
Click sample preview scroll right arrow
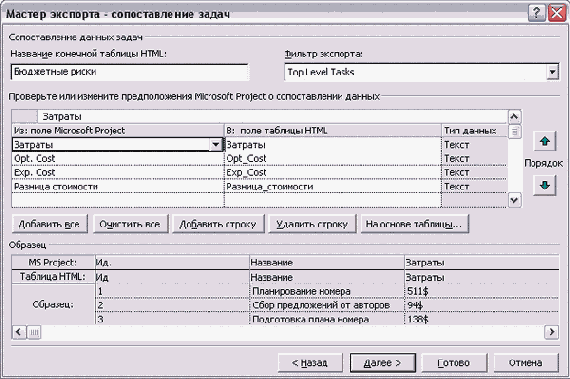coord(551,332)
